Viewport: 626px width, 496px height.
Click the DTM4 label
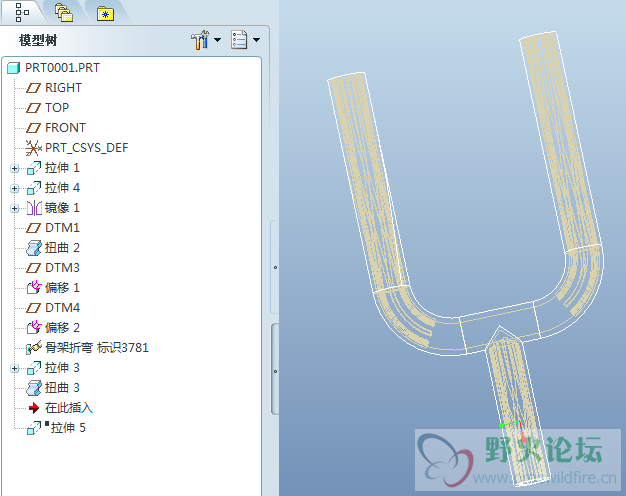[x=62, y=308]
